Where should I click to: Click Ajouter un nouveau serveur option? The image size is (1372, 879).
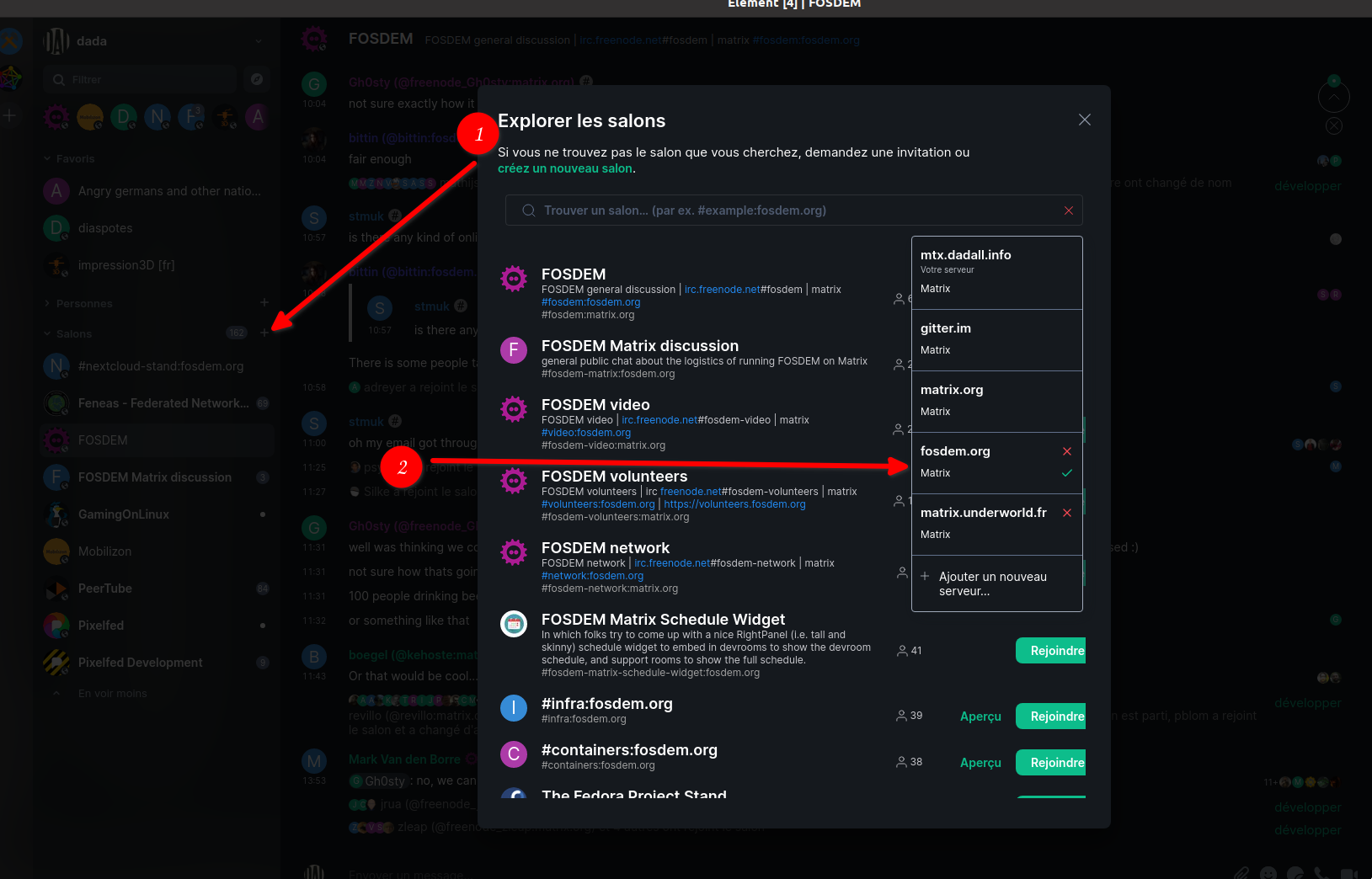[x=997, y=583]
